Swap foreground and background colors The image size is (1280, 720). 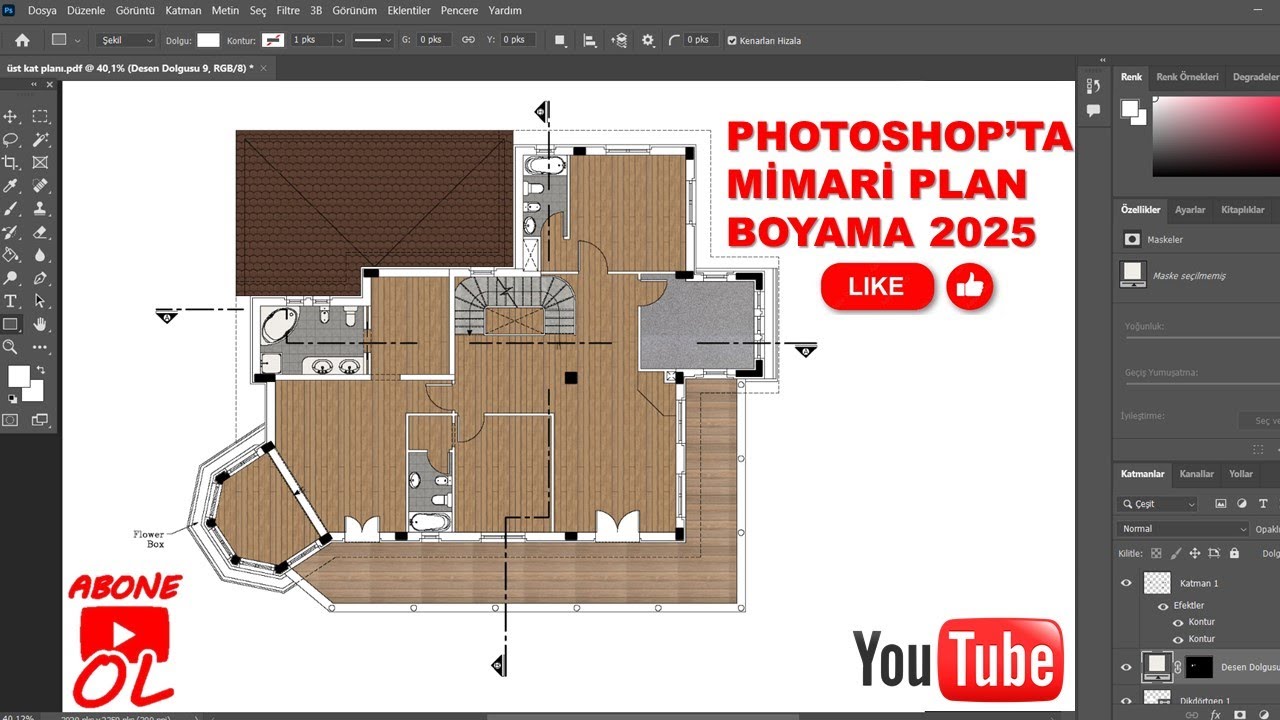41,369
